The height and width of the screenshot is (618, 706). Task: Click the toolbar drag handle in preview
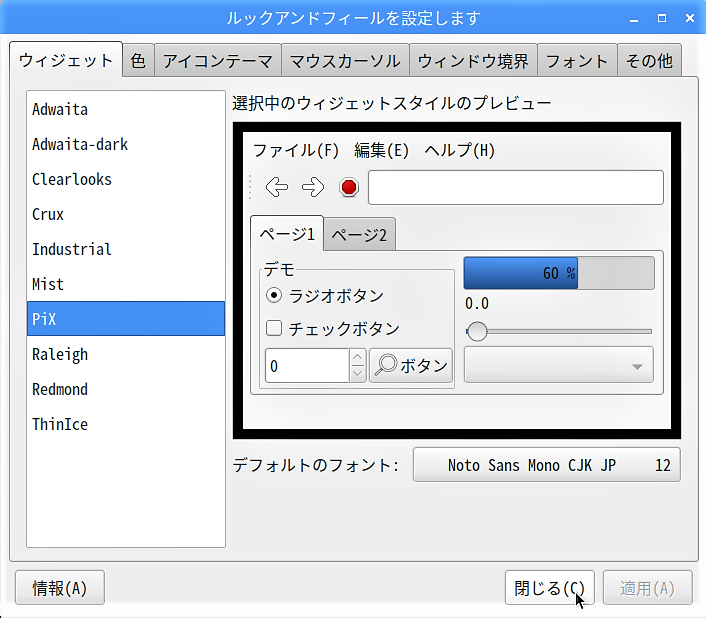250,187
